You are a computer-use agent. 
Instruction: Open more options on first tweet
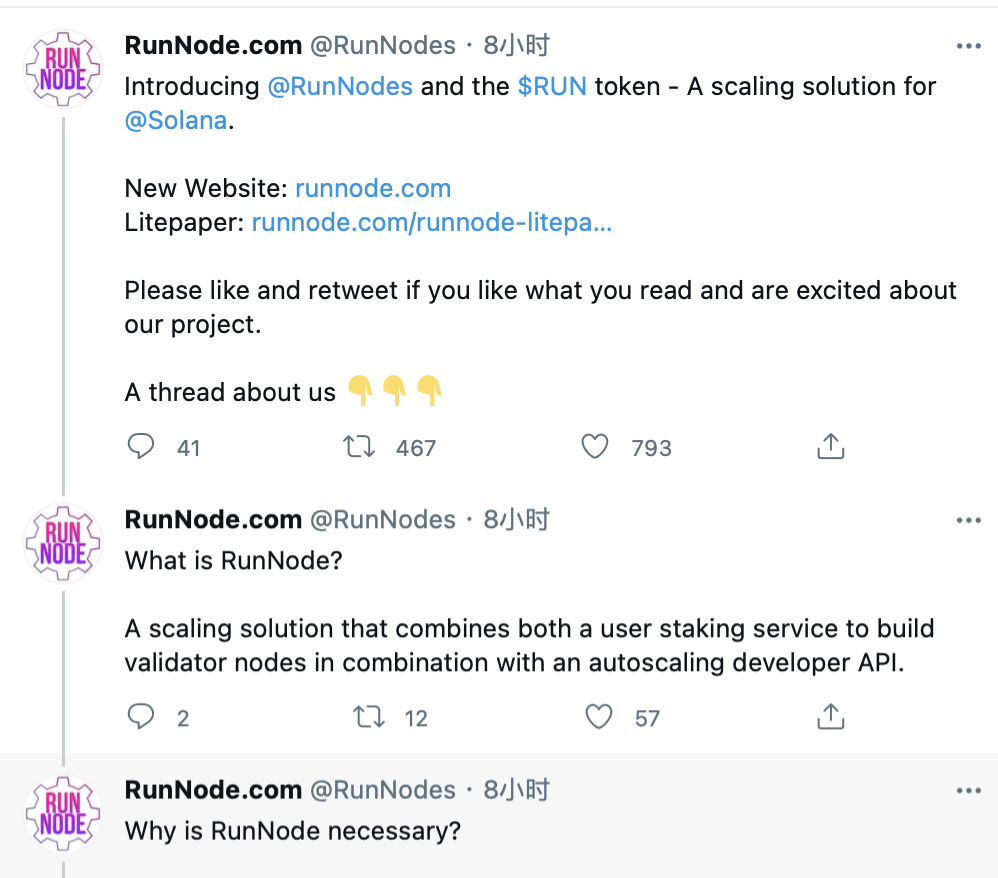click(x=969, y=46)
